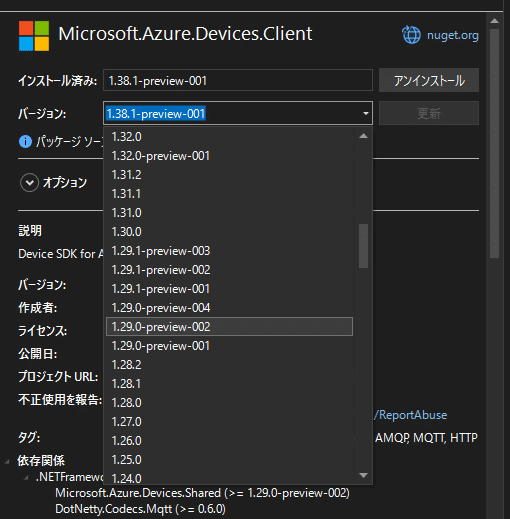This screenshot has width=510, height=519.
Task: Collapse the .NETFramework dependency node triangle
Action: click(x=26, y=478)
